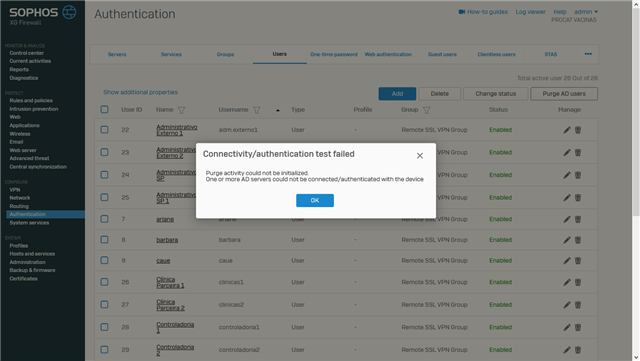Click the Change status button
The height and width of the screenshot is (361, 640).
(x=496, y=94)
